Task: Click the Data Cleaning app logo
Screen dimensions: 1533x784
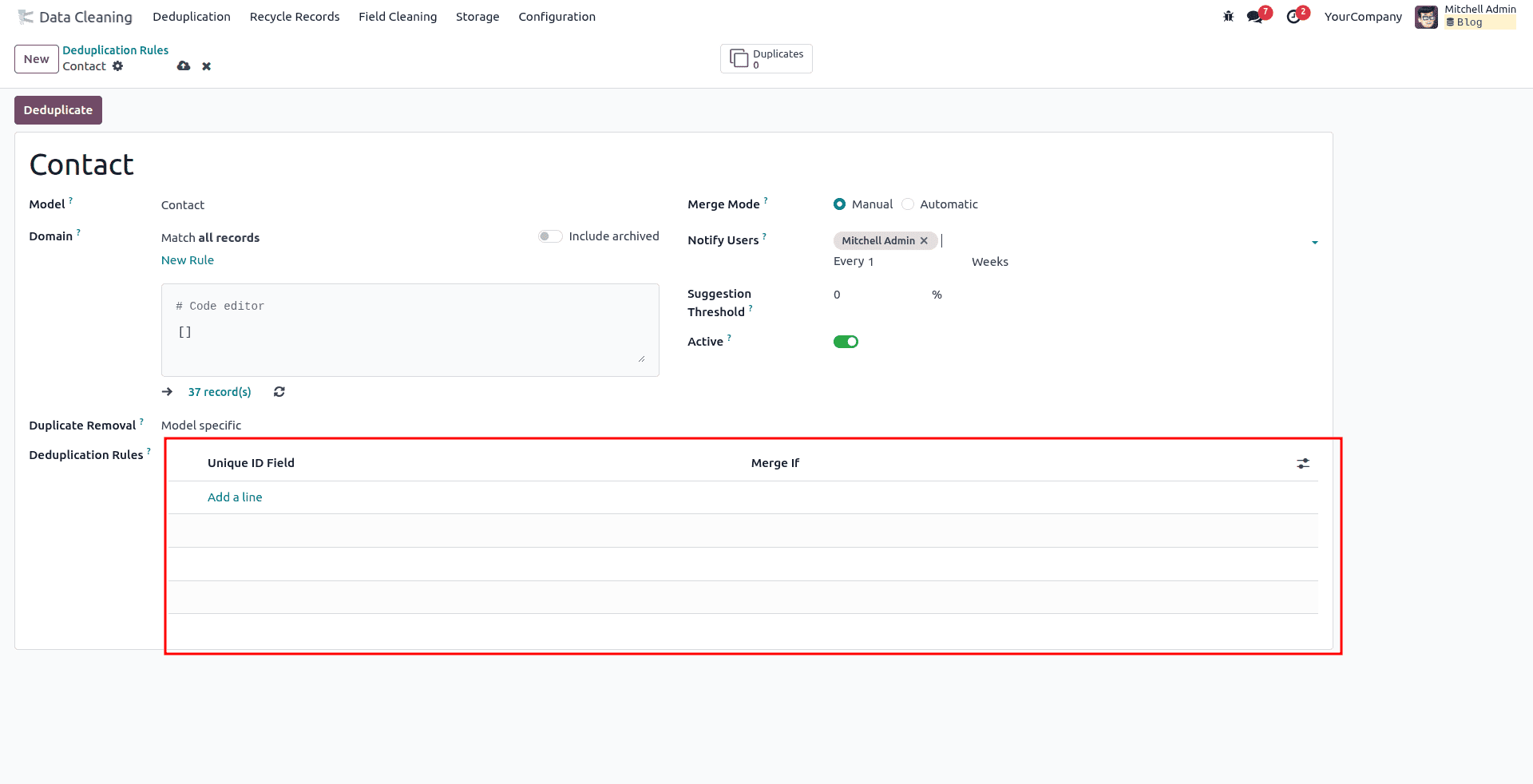Action: point(26,16)
